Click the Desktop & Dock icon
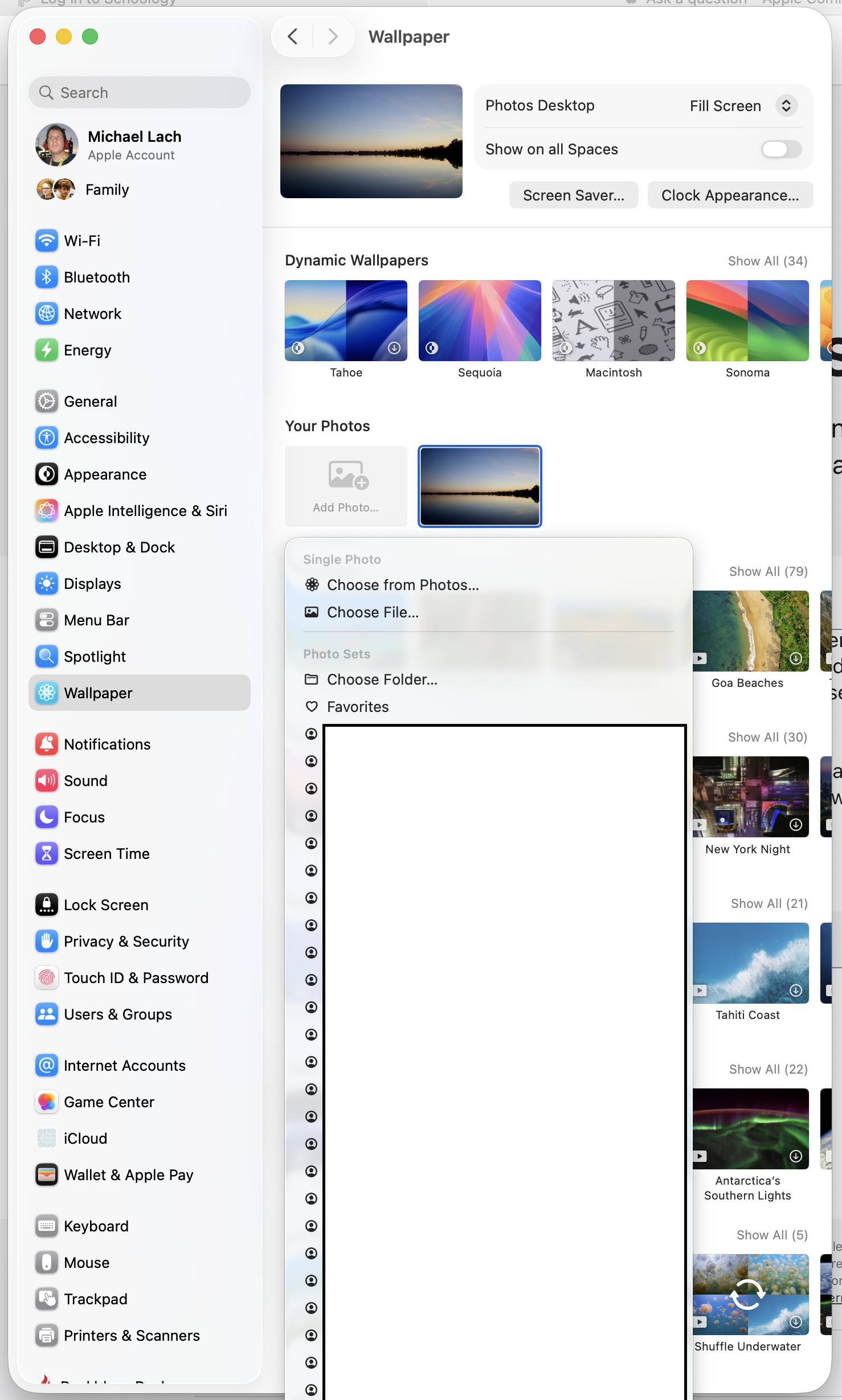Screen dimensions: 842x1400 47,547
